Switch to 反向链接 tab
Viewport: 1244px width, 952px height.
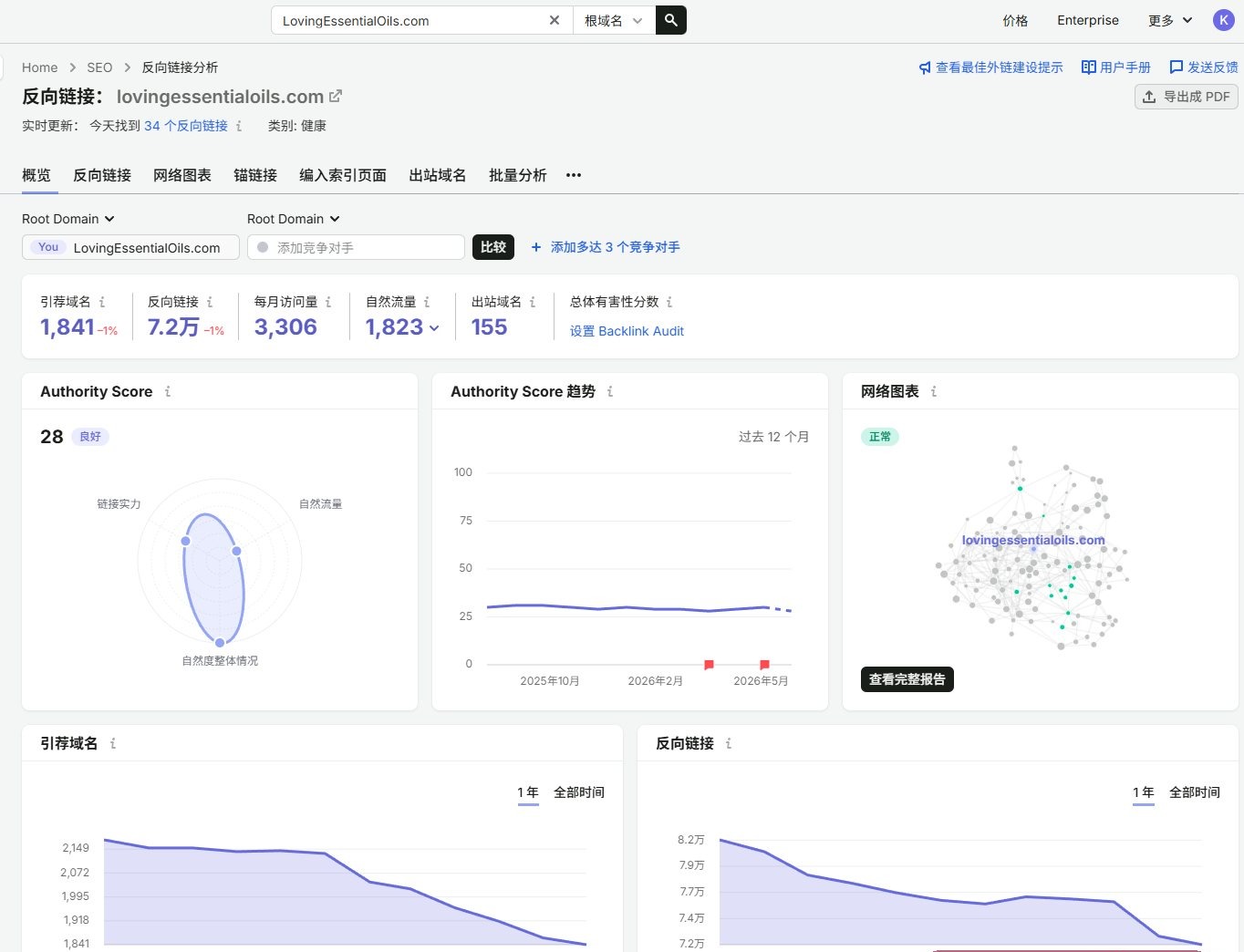102,175
